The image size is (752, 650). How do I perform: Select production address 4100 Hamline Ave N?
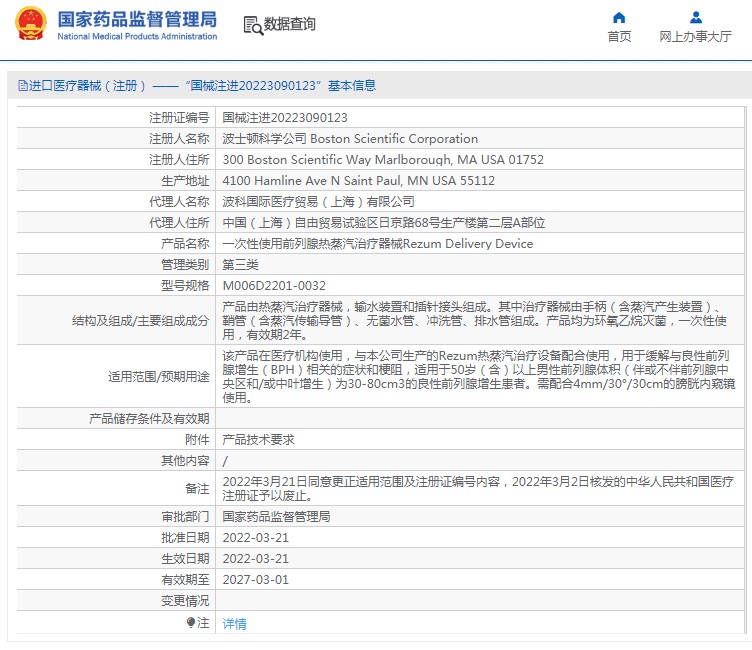click(x=359, y=181)
